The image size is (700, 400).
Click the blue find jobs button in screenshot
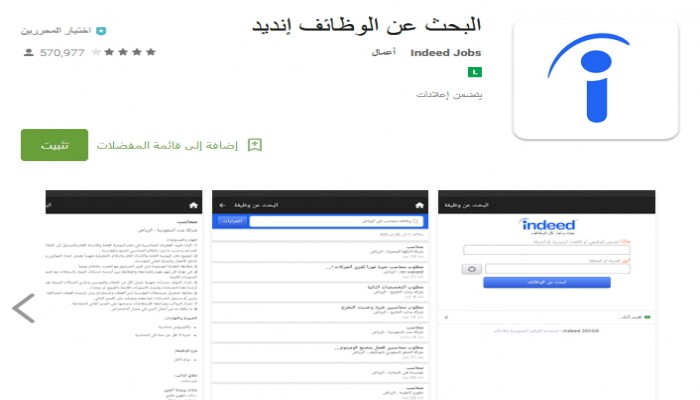547,282
